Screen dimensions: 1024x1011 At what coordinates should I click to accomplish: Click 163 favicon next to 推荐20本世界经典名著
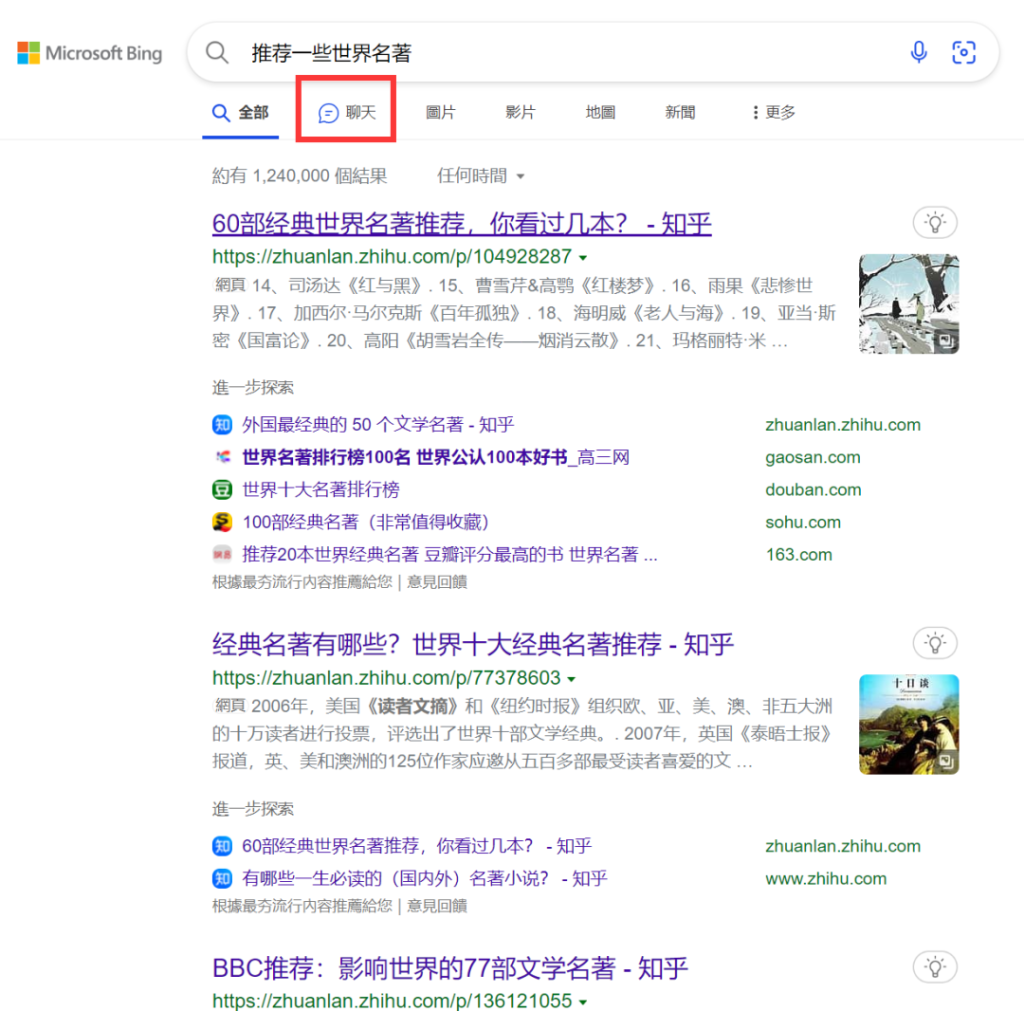[x=222, y=554]
